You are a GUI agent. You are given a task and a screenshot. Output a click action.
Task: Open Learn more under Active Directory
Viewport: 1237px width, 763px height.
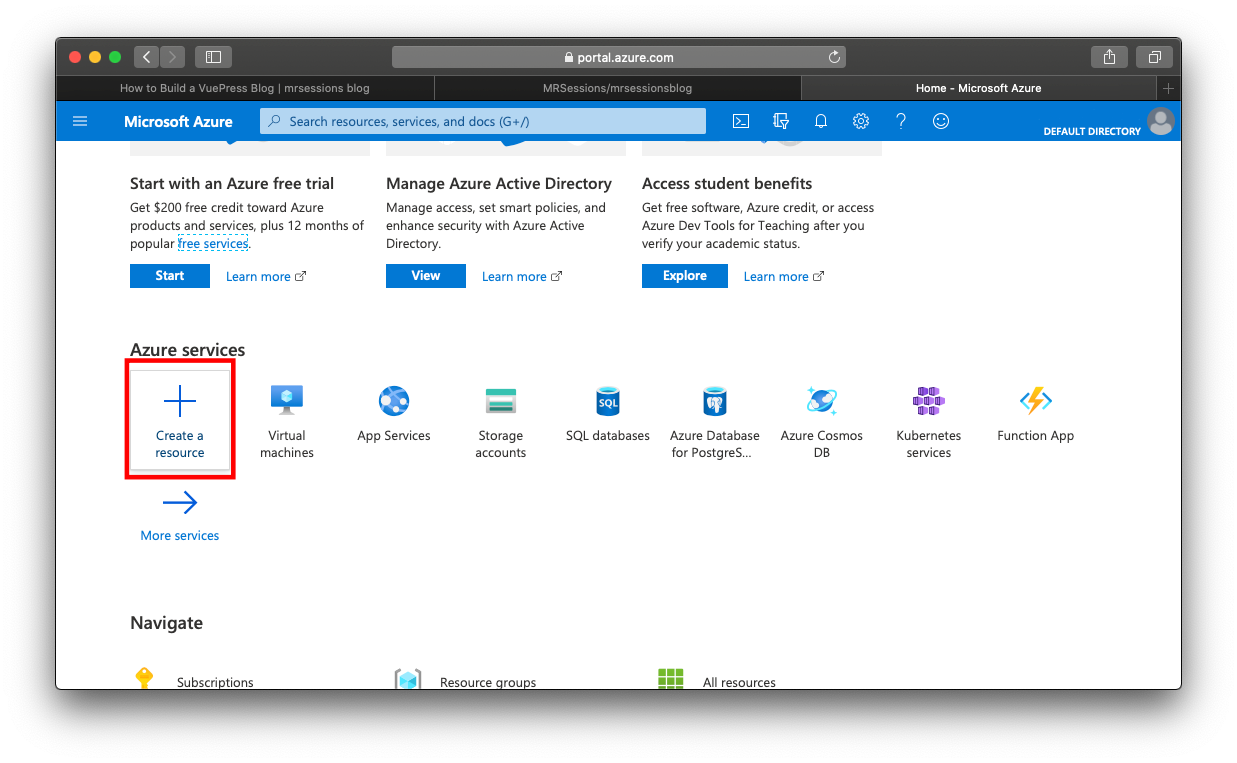(522, 277)
